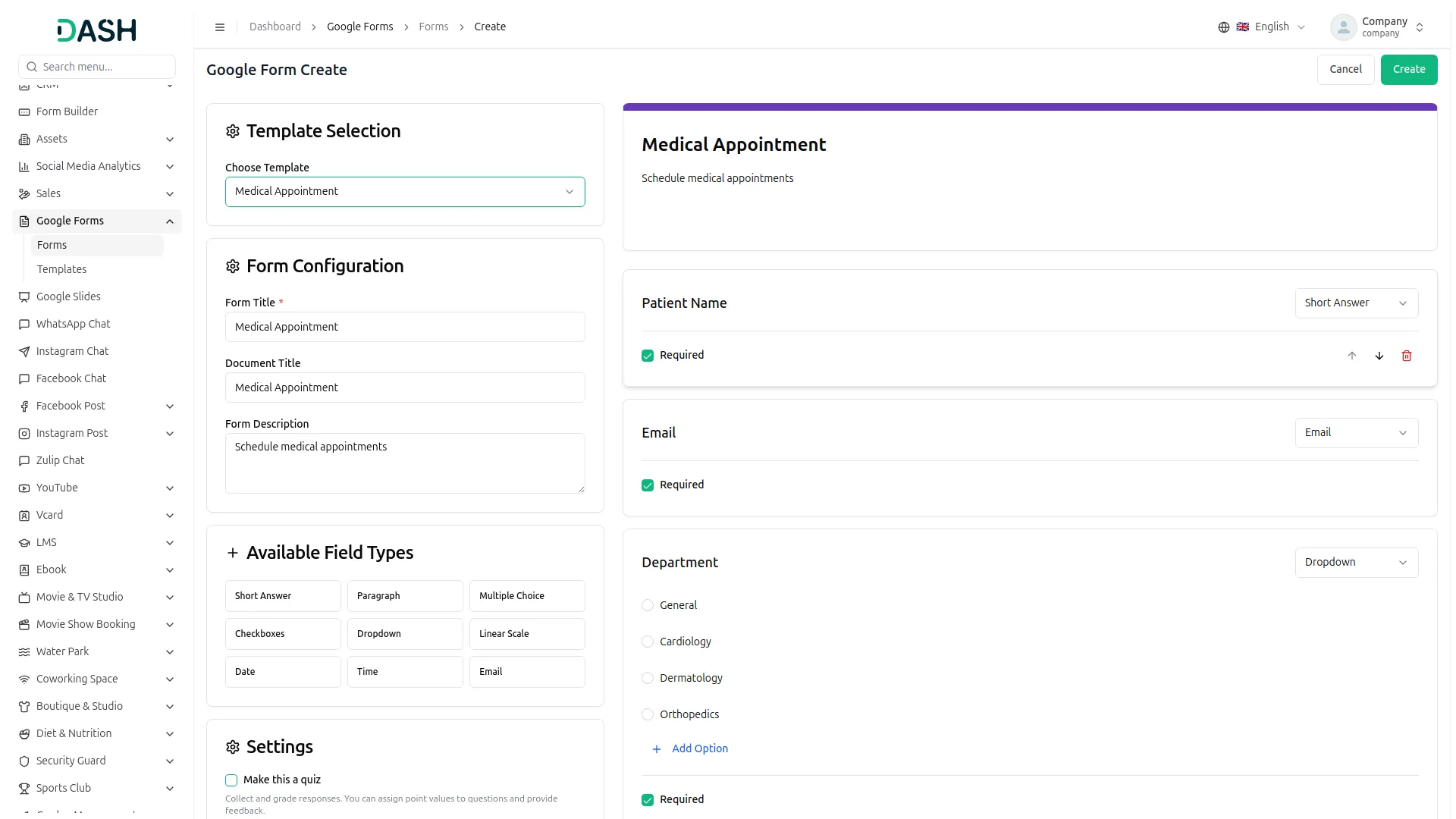This screenshot has width=1456, height=819.
Task: Select the Cardiology radio option
Action: [x=648, y=642]
